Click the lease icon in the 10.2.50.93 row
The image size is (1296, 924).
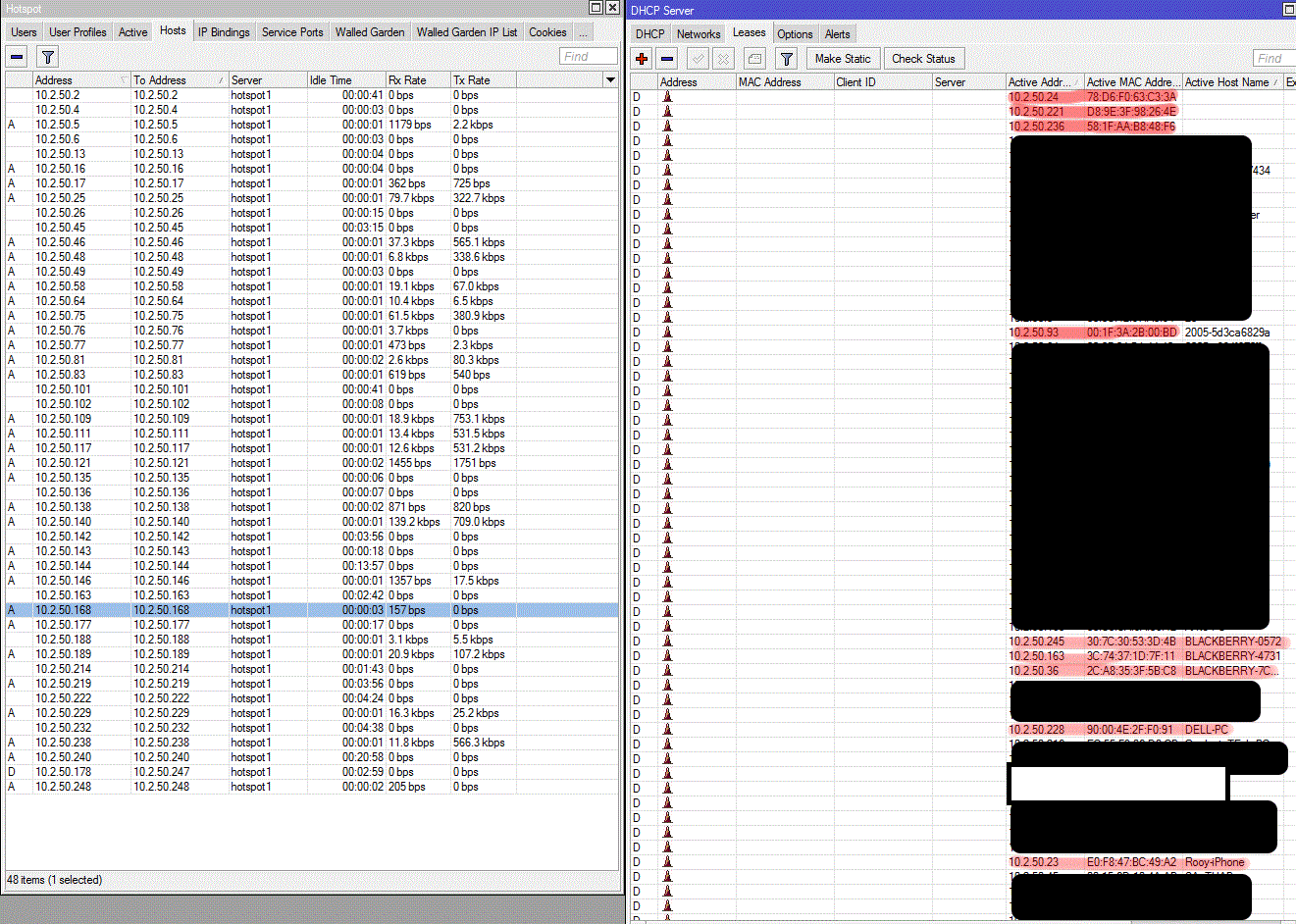pos(667,333)
